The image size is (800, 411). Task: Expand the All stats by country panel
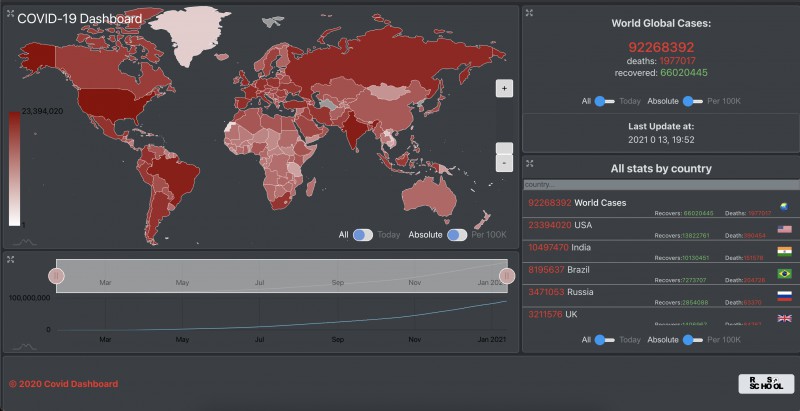point(529,163)
